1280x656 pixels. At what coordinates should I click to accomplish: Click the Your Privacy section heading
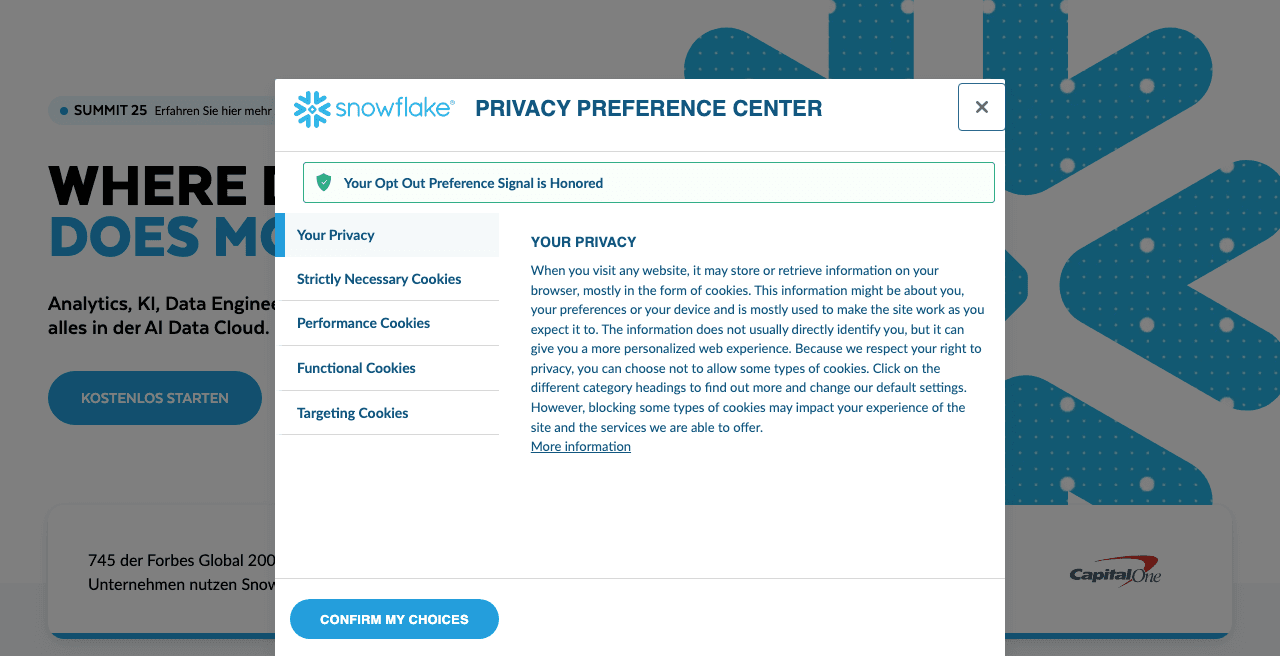[583, 242]
